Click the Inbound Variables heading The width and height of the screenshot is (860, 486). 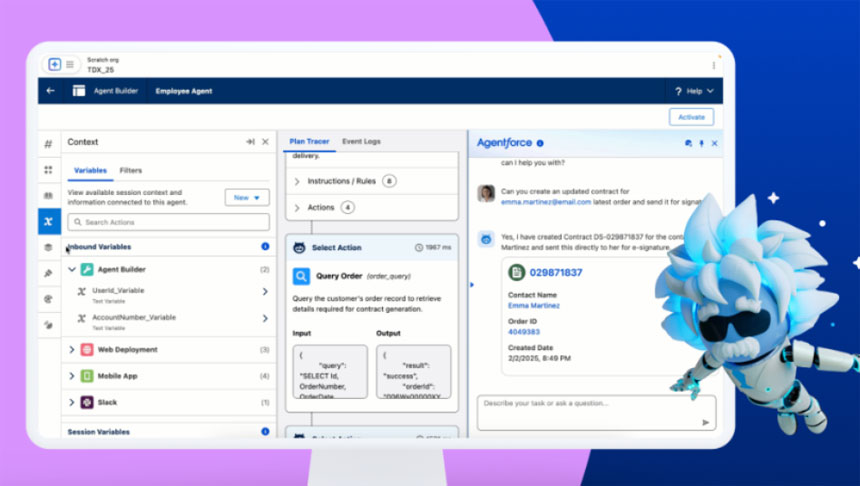[x=99, y=247]
